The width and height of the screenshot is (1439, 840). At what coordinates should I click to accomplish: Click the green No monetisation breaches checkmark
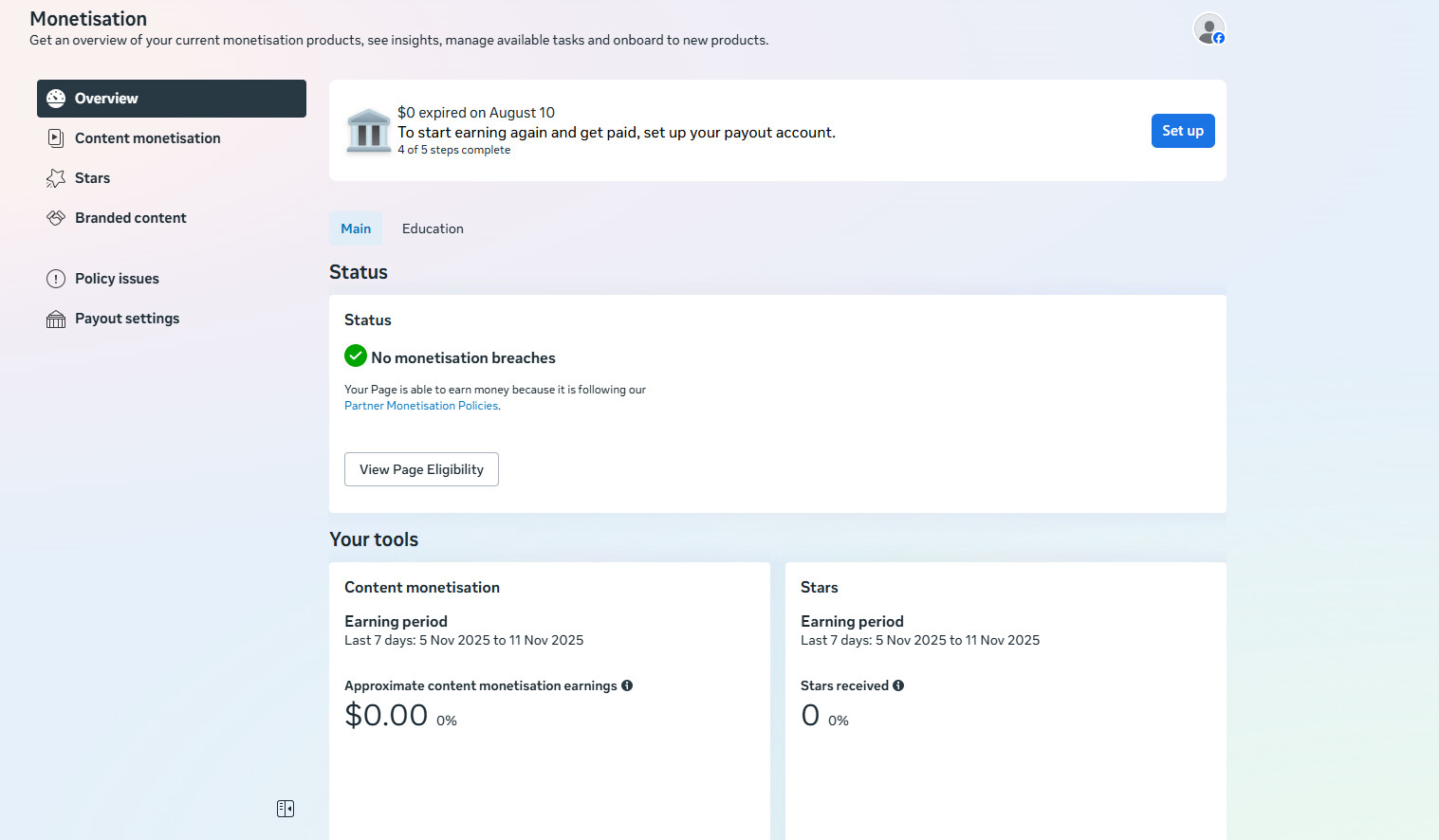click(x=356, y=356)
